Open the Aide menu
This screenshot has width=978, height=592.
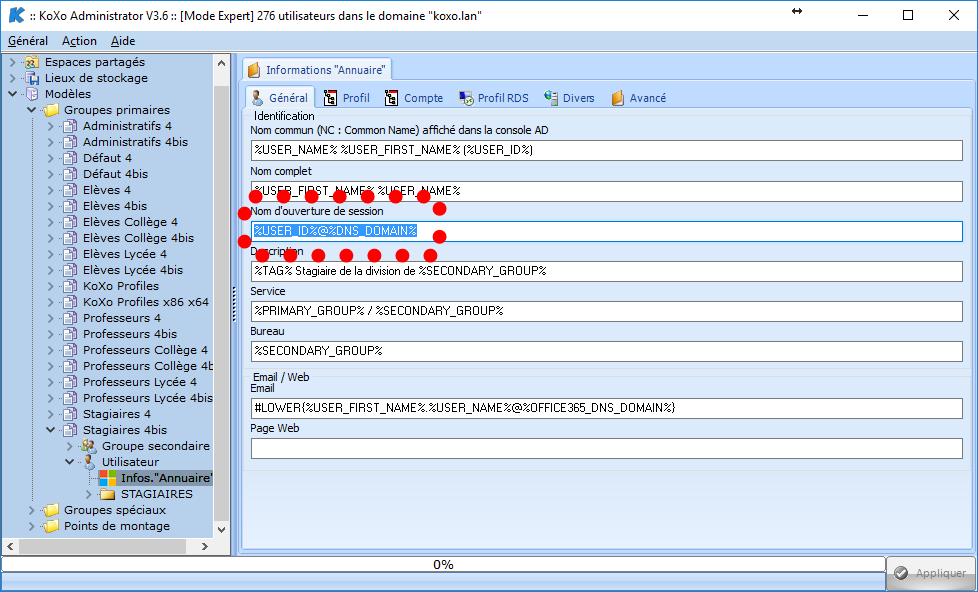(123, 41)
